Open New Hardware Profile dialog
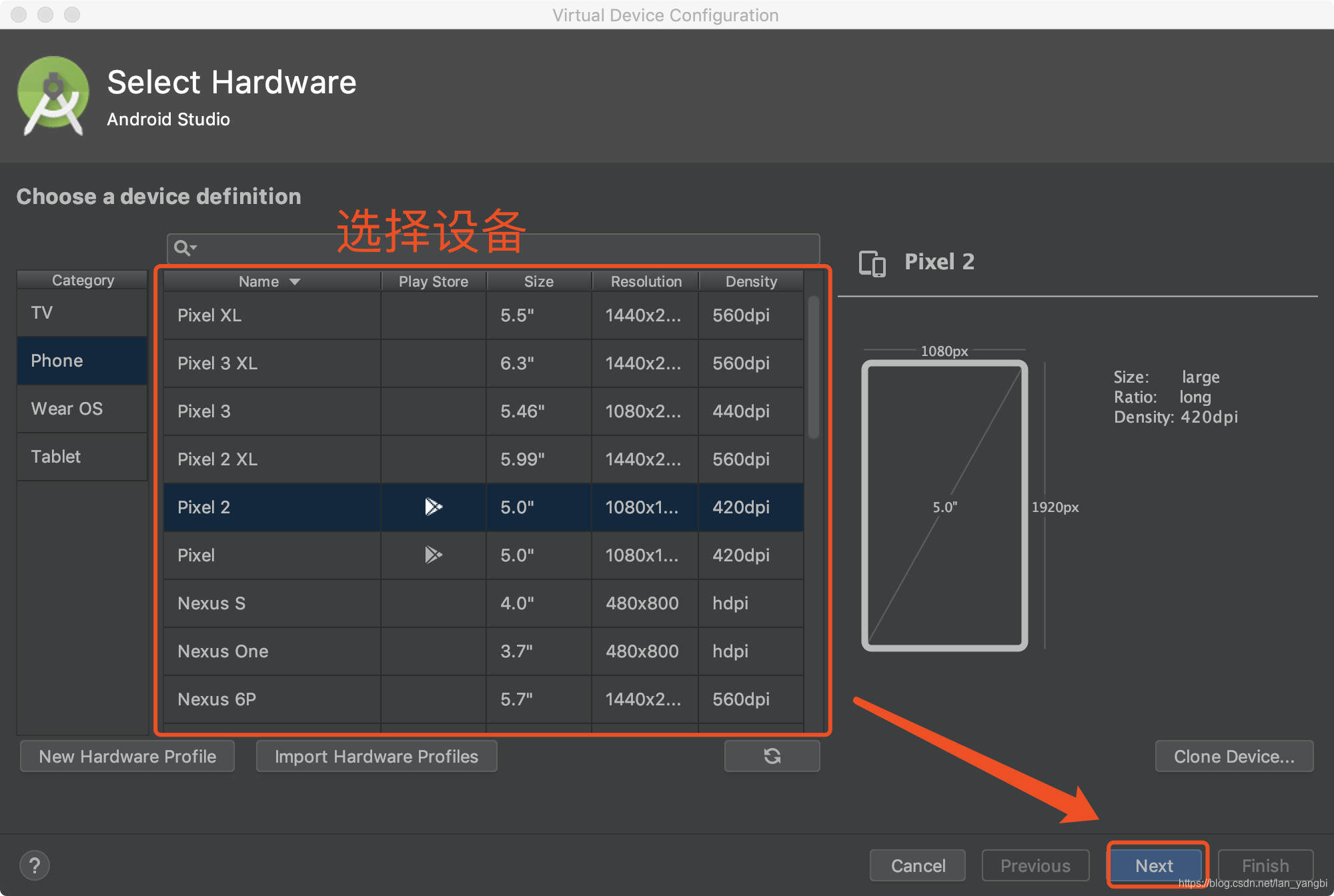The height and width of the screenshot is (896, 1334). 127,756
